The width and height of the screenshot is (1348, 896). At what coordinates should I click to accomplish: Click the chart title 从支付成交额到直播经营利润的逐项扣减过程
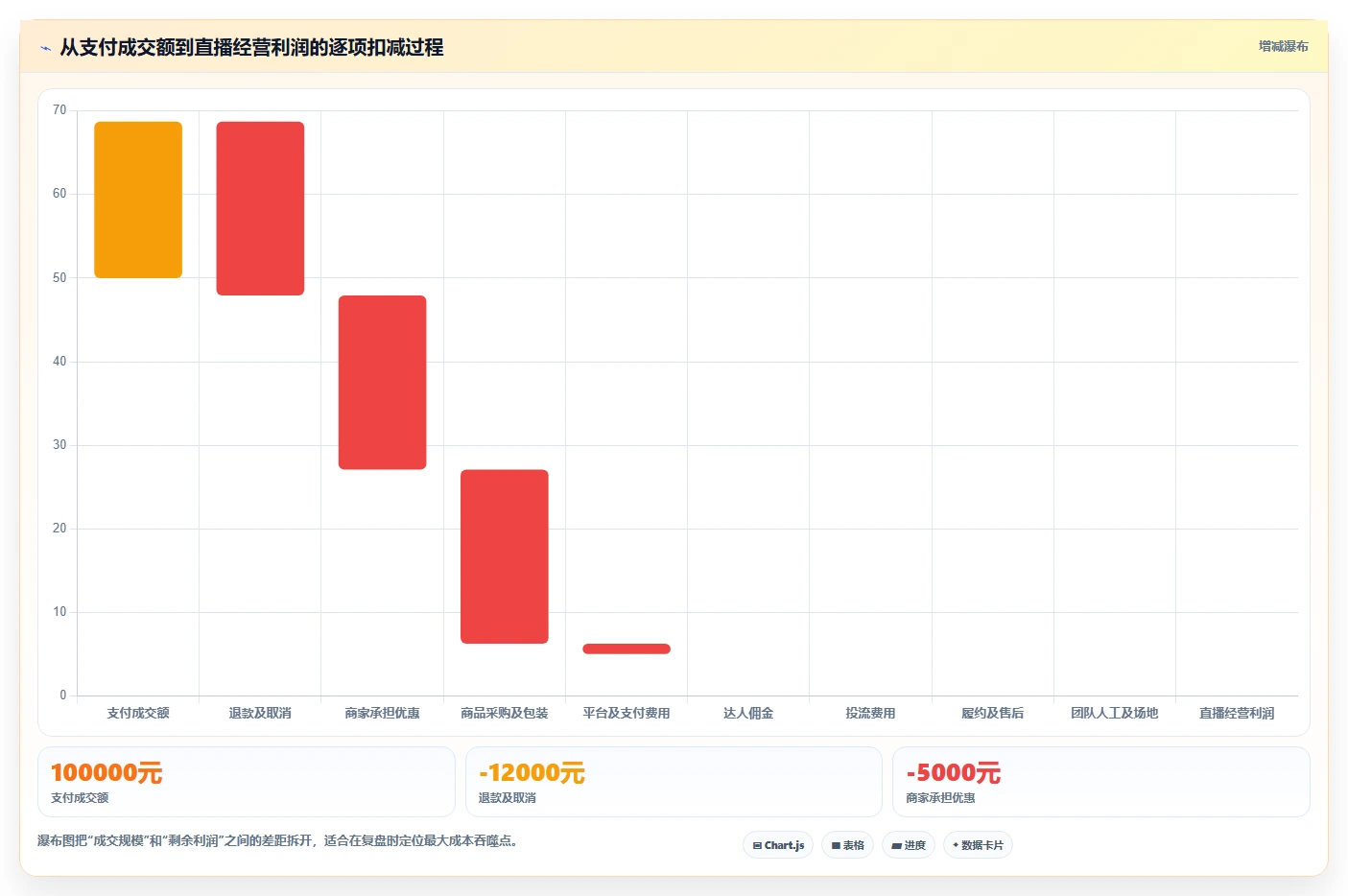coord(251,47)
